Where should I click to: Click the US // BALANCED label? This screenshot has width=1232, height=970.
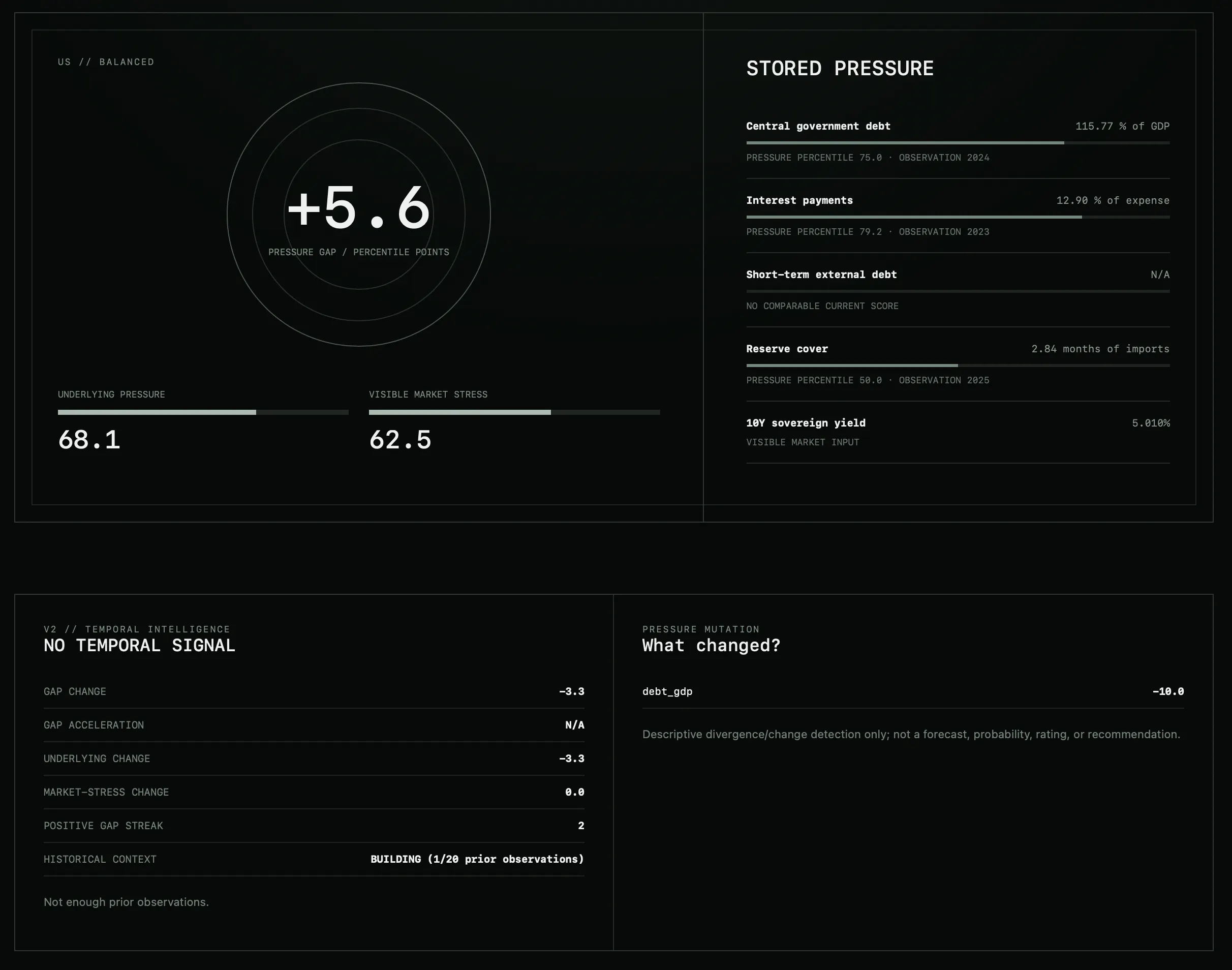[x=106, y=62]
